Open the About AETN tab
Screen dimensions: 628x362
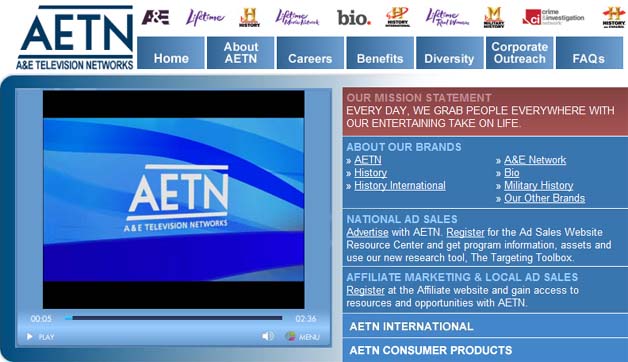pyautogui.click(x=241, y=53)
